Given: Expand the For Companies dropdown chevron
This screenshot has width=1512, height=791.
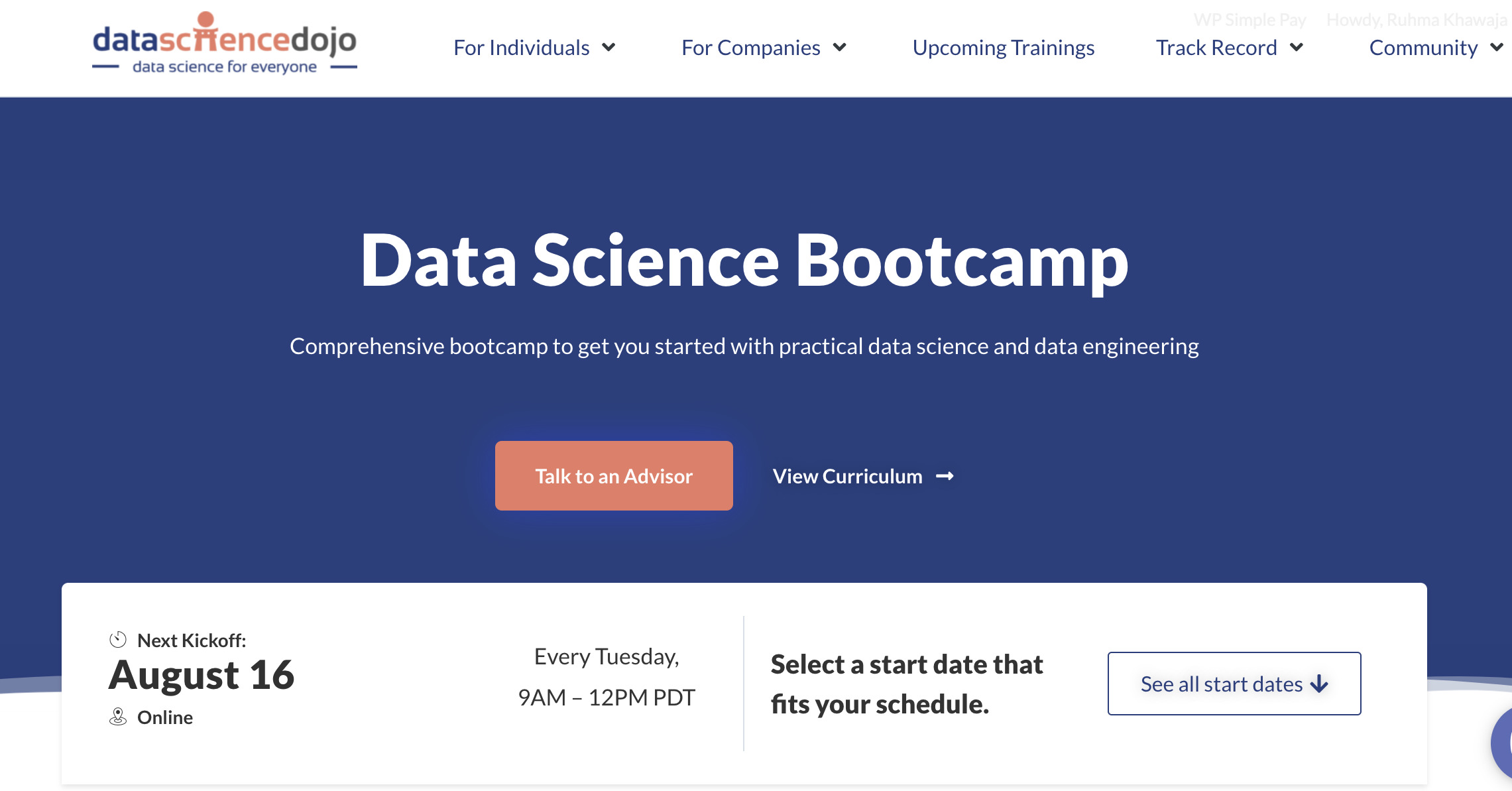Looking at the screenshot, I should (841, 47).
